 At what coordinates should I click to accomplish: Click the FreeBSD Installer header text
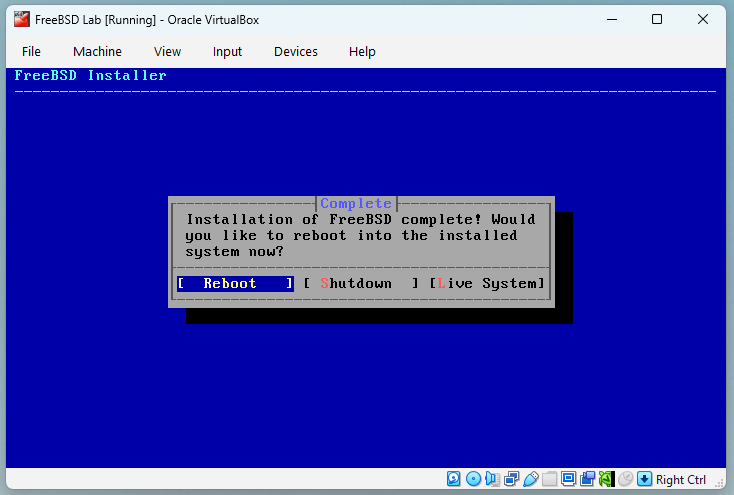pos(90,75)
